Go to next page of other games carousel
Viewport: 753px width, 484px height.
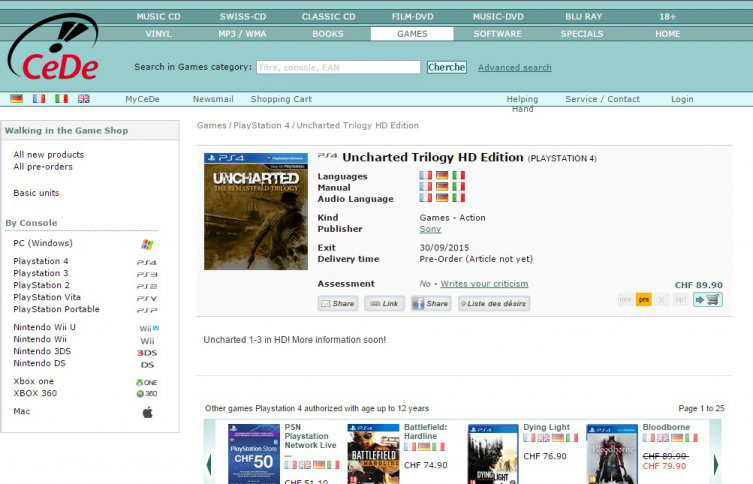tap(716, 464)
